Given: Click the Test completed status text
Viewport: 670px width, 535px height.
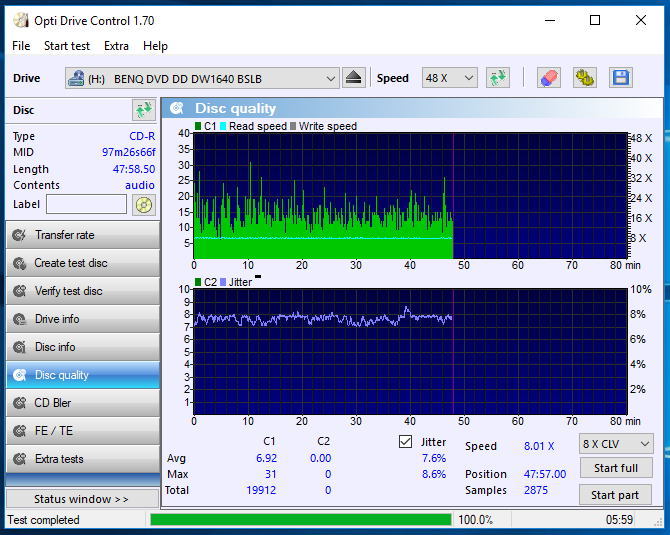Looking at the screenshot, I should 44,520.
